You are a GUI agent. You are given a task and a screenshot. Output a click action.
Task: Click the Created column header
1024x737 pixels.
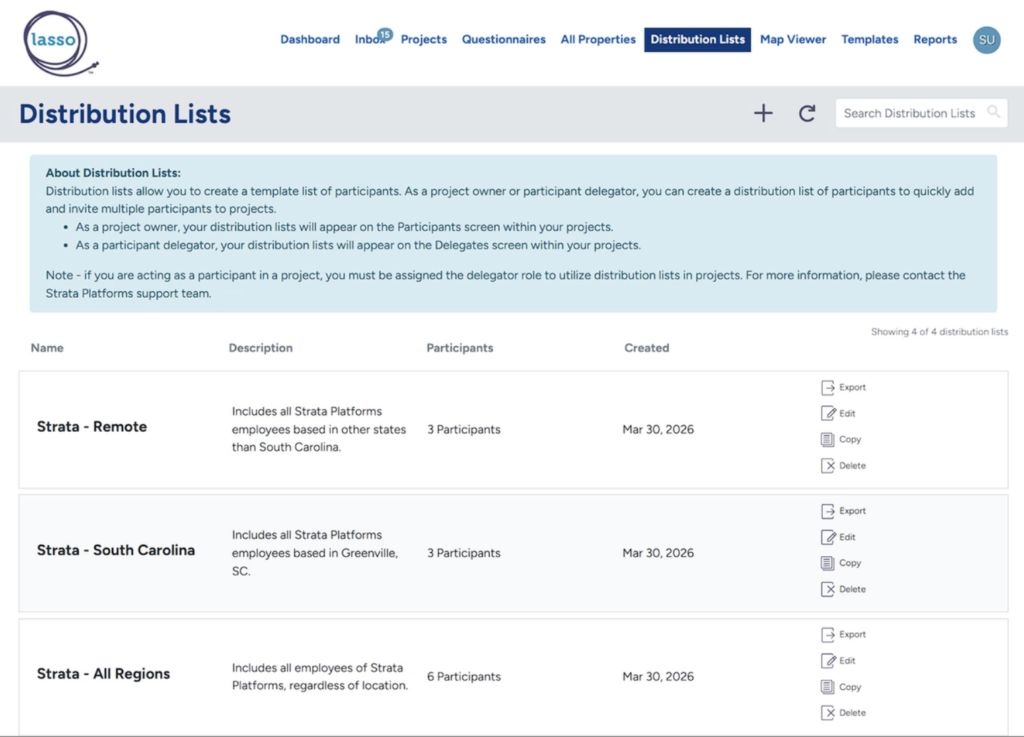coord(647,348)
